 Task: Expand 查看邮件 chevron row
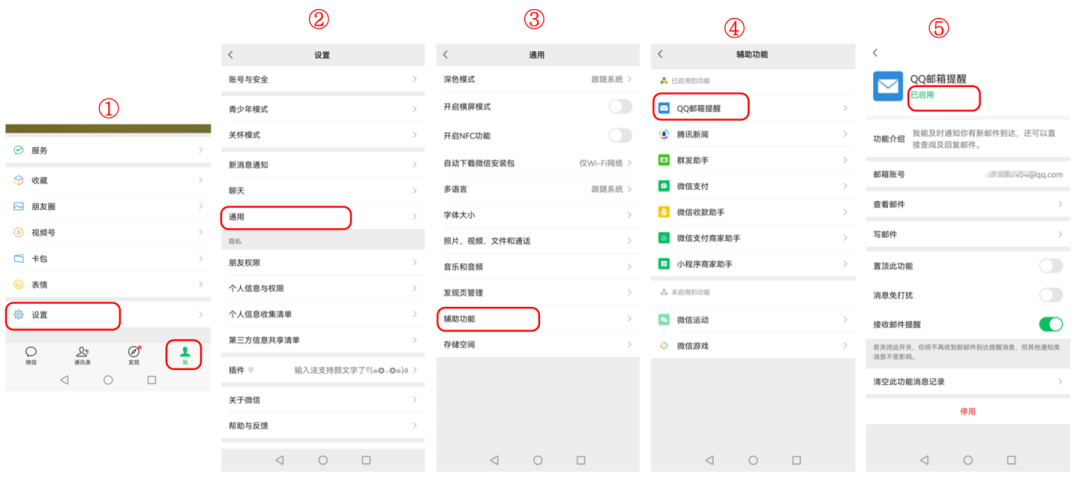(x=968, y=205)
